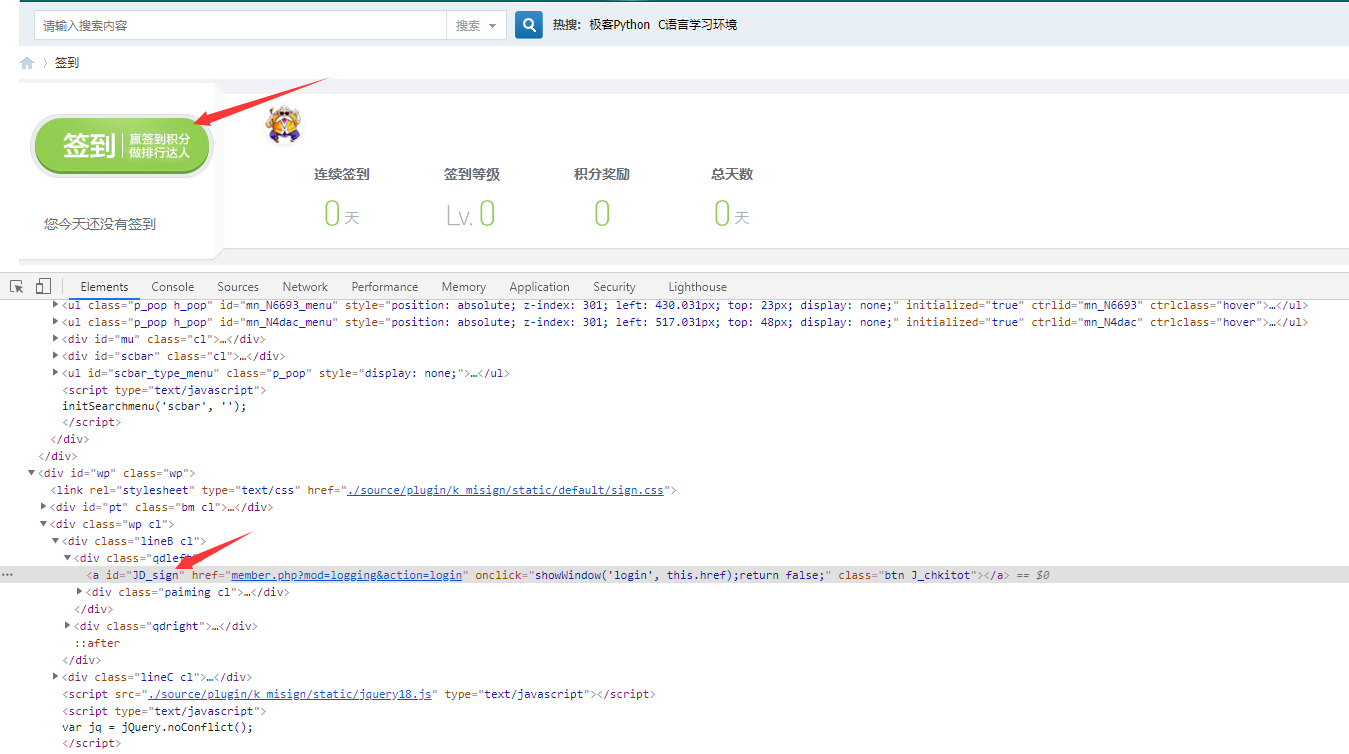Expand the ul id mn_N6693_menu node
The height and width of the screenshot is (754, 1349).
[55, 305]
